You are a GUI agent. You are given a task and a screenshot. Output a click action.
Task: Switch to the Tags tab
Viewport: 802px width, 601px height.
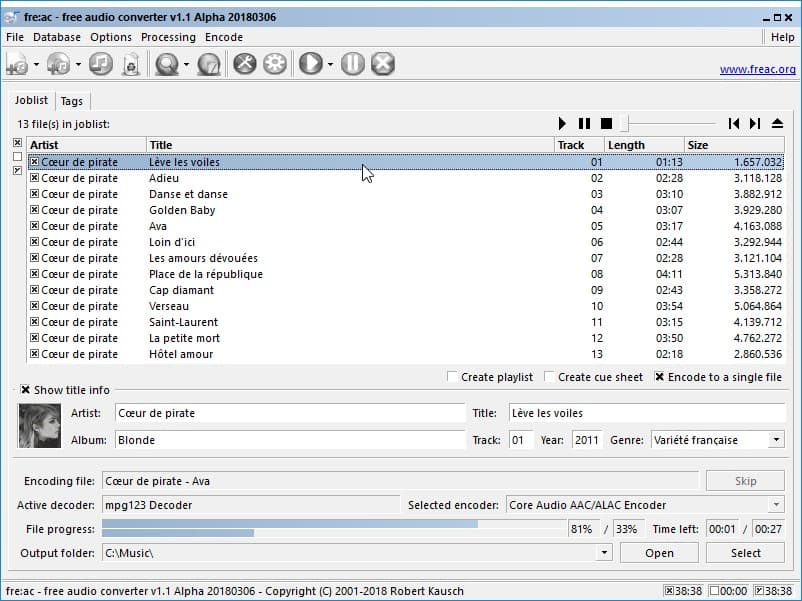72,101
